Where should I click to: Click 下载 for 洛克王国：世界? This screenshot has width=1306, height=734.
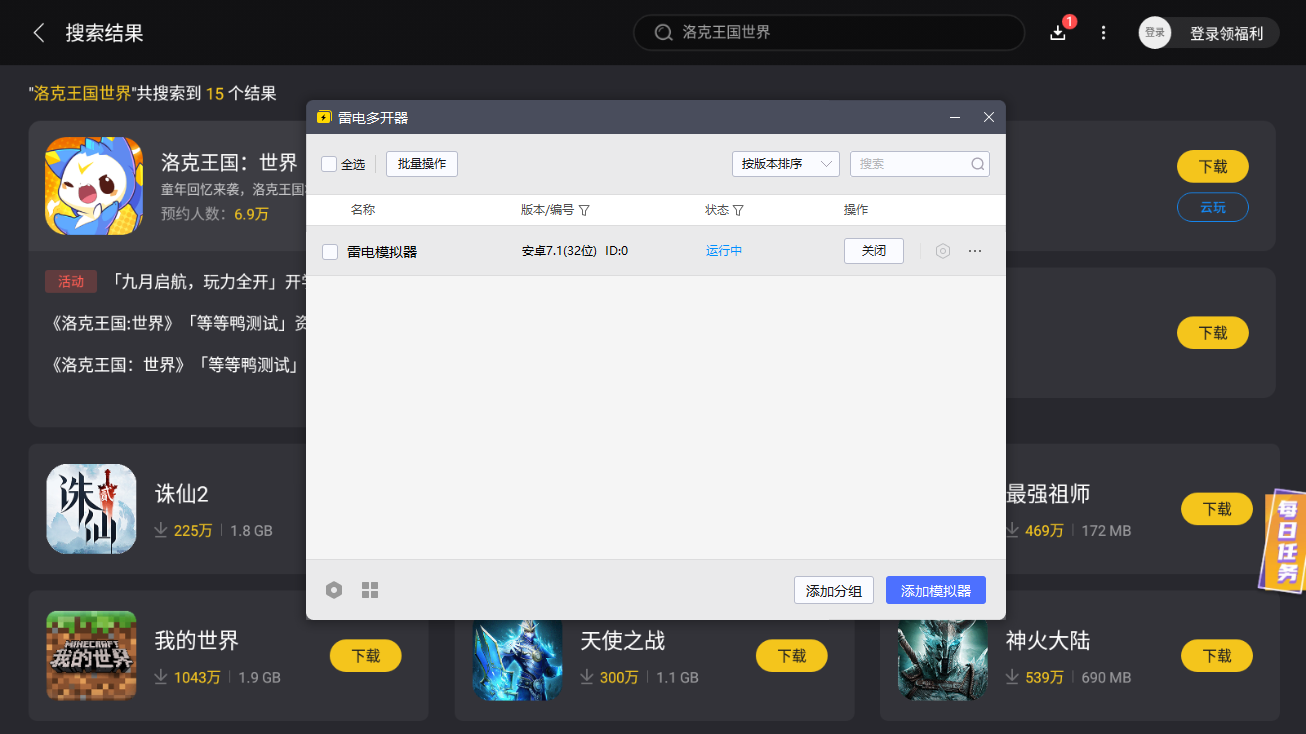(1213, 166)
